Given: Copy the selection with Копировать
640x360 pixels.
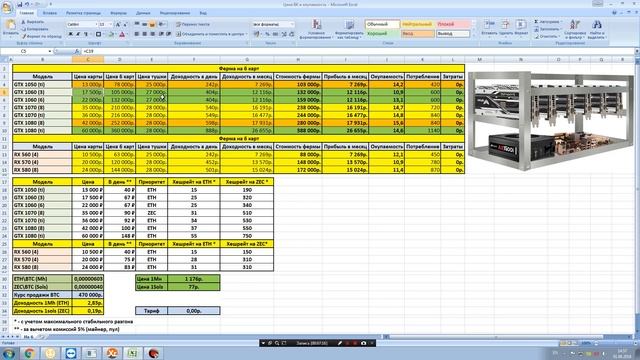Looking at the screenshot, I should 35,29.
